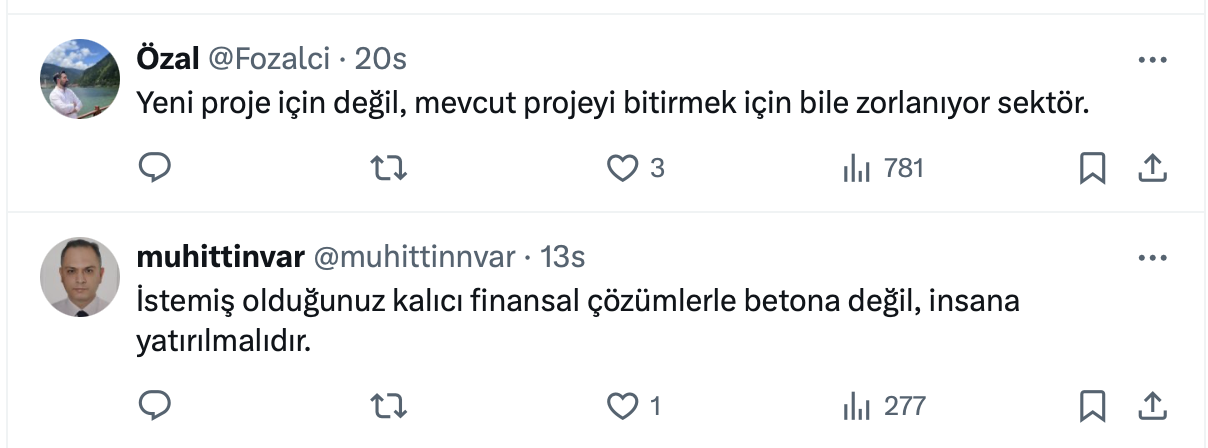This screenshot has width=1208, height=448.
Task: View analytics showing 277 views
Action: coord(857,405)
